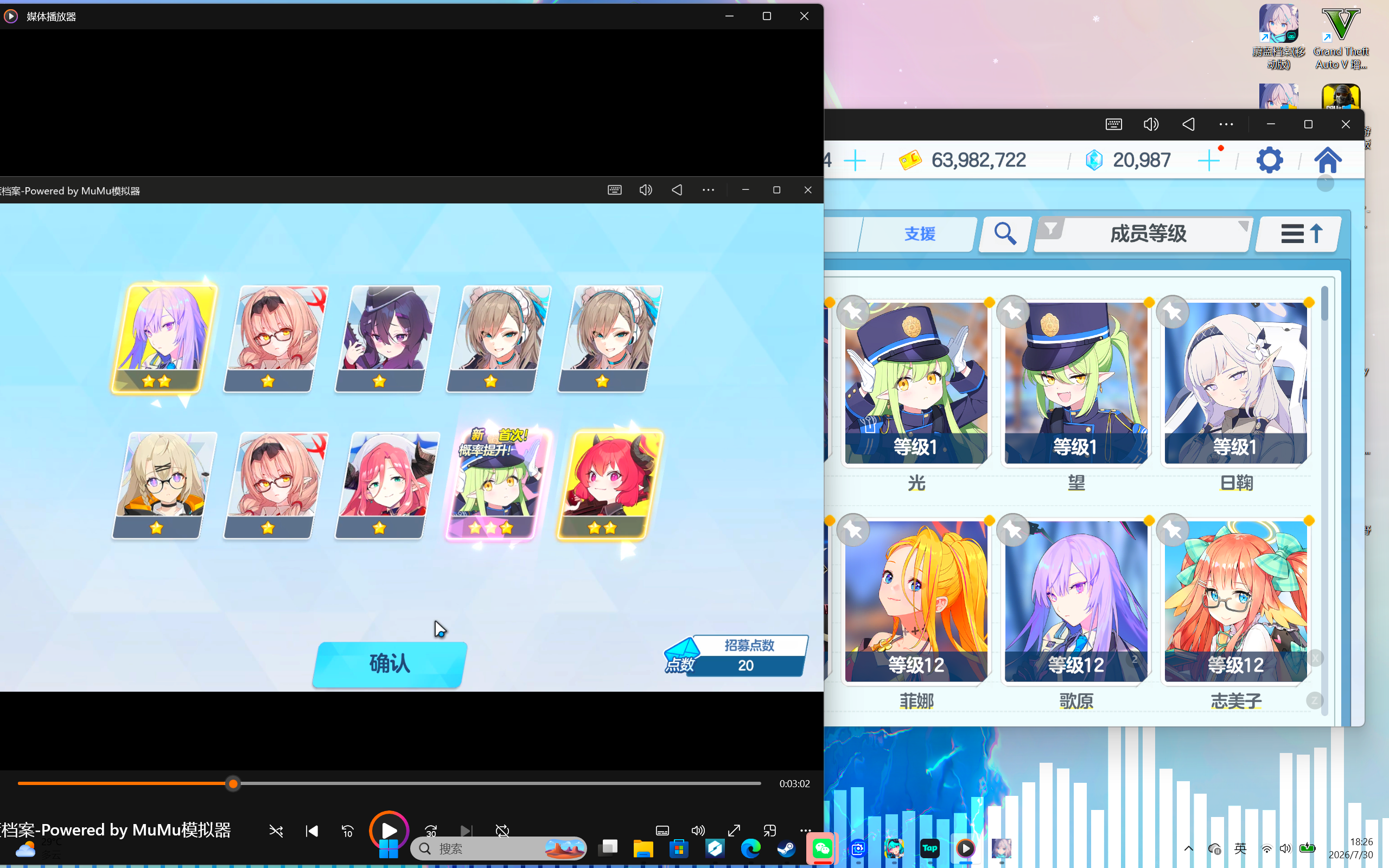The width and height of the screenshot is (1389, 868).
Task: Toggle the favorite star on 光 card
Action: click(853, 312)
